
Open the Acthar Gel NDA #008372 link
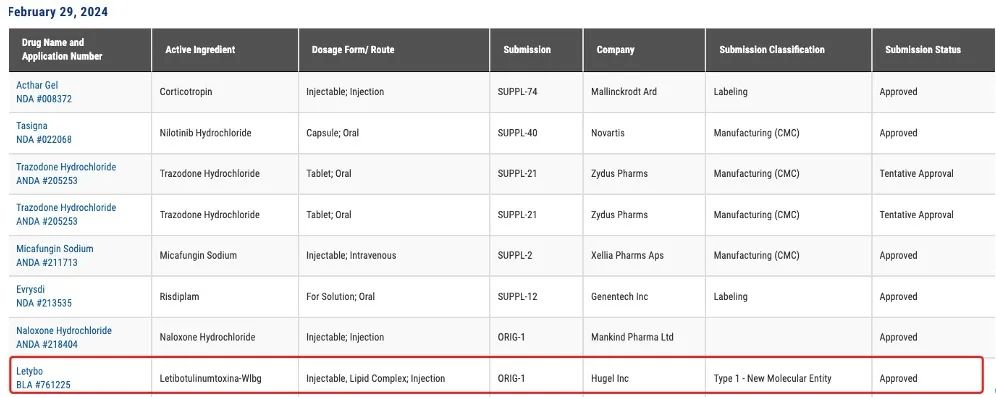click(44, 91)
